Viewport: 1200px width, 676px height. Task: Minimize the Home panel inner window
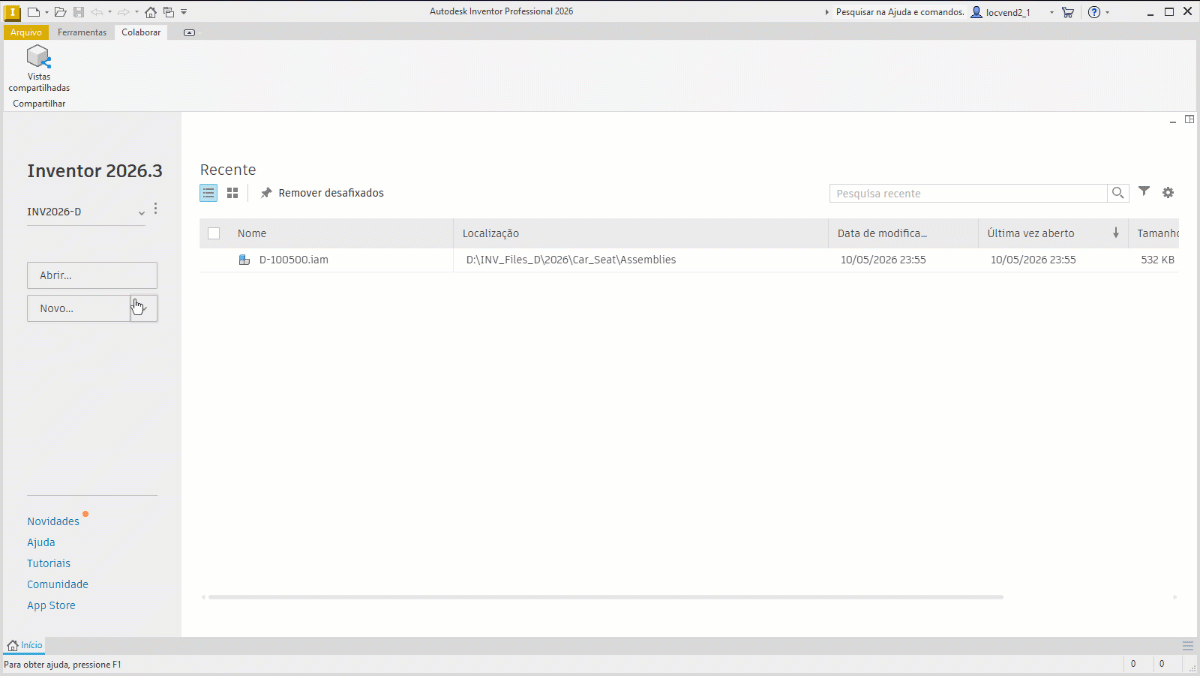coord(1175,120)
